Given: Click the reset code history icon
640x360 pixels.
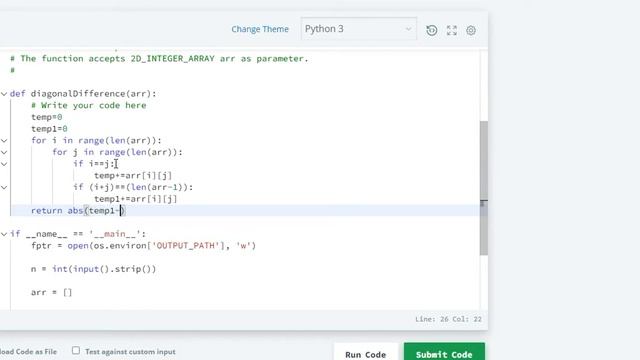Looking at the screenshot, I should [431, 30].
